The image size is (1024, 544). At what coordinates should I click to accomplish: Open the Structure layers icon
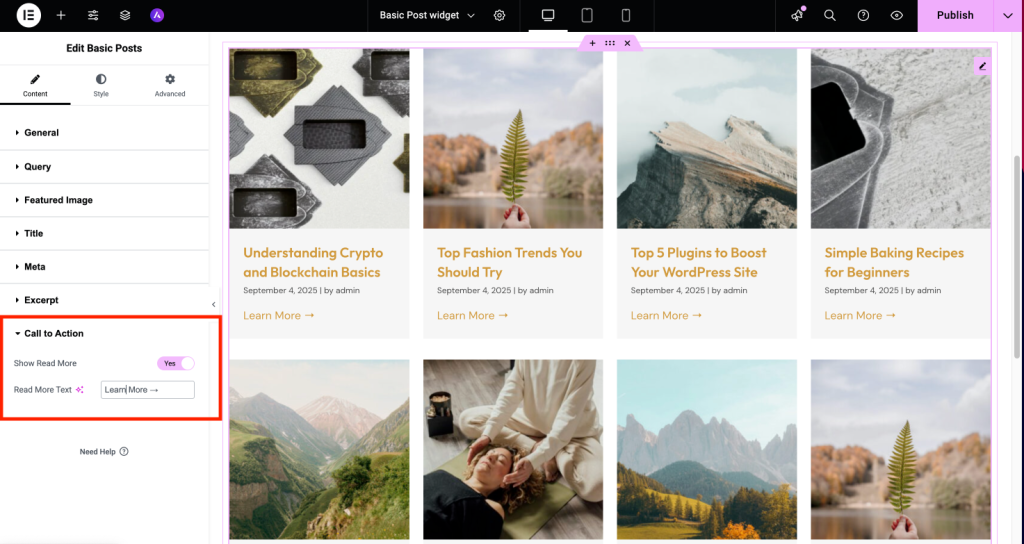[x=125, y=16]
